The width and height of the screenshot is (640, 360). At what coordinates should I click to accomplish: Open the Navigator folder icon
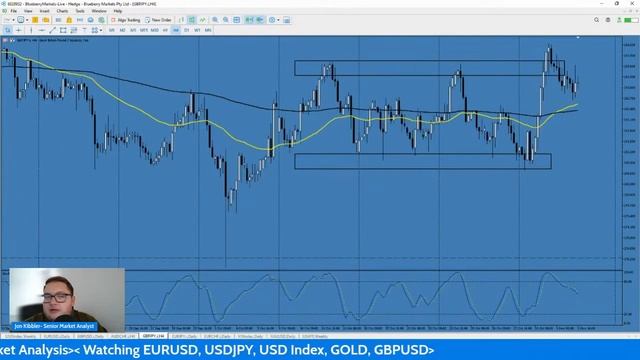(x=46, y=20)
